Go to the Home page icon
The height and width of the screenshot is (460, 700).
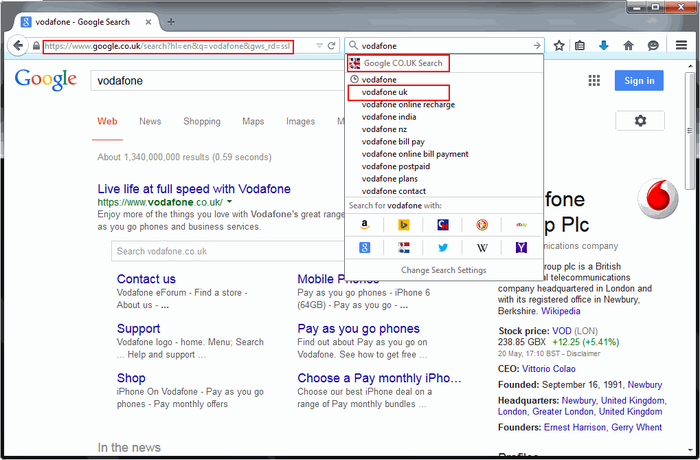629,46
